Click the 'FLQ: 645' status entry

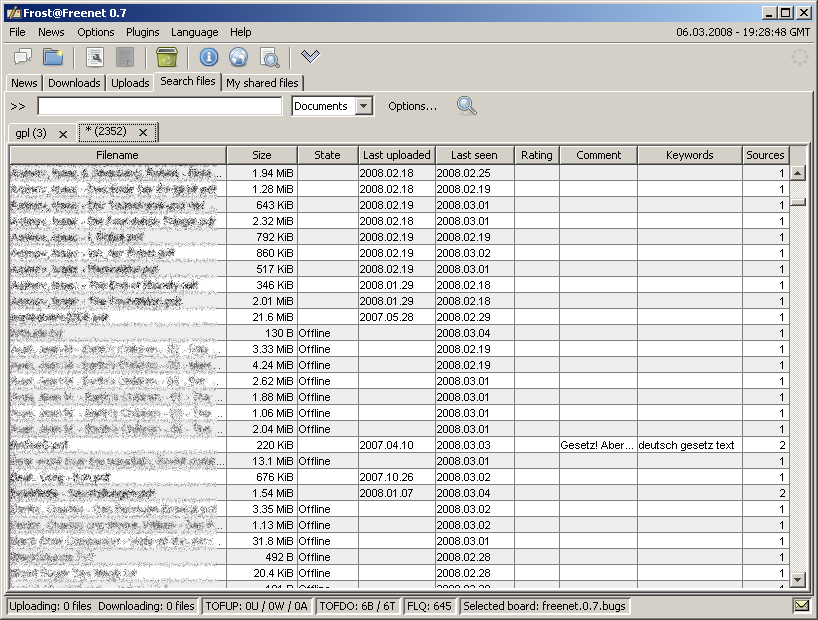click(429, 606)
